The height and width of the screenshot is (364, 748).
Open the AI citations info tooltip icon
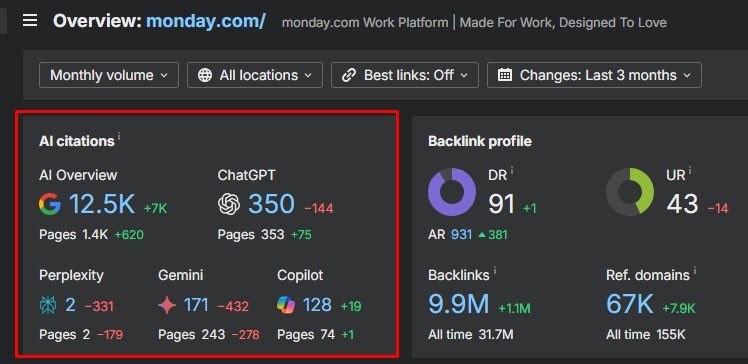pyautogui.click(x=119, y=137)
